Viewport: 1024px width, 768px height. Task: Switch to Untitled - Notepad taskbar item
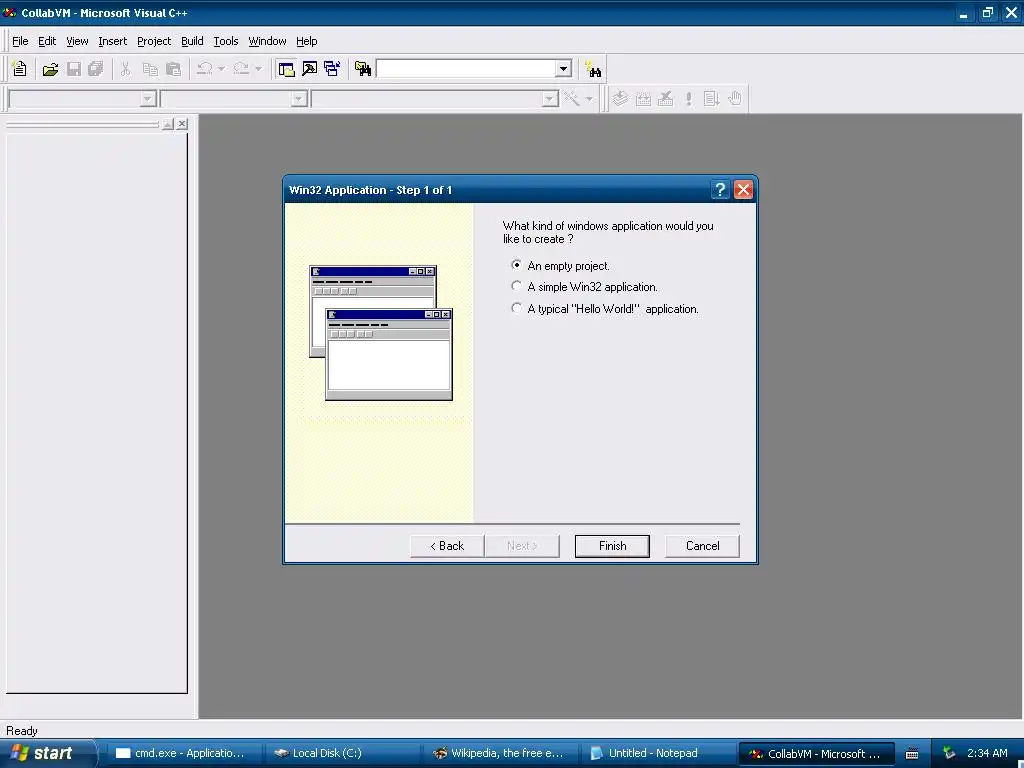point(658,754)
